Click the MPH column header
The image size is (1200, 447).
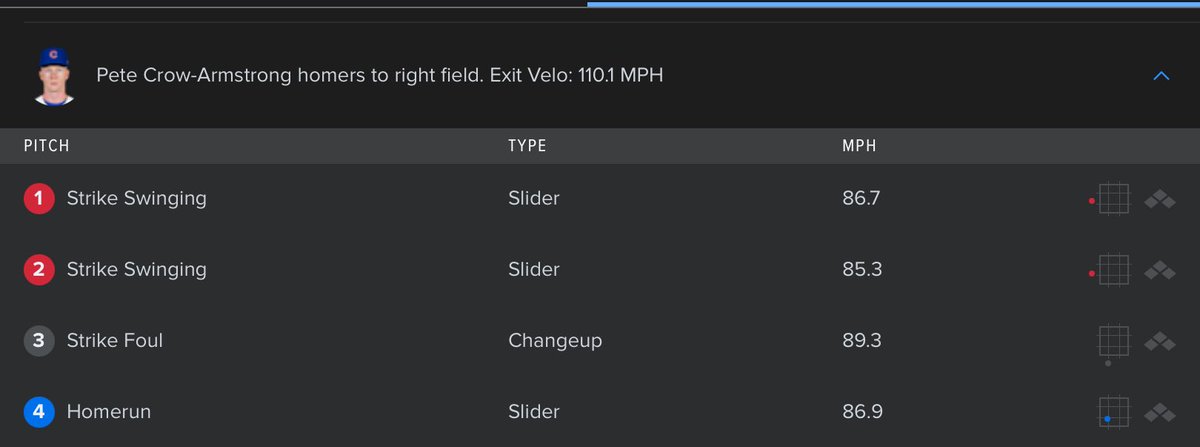pos(859,146)
